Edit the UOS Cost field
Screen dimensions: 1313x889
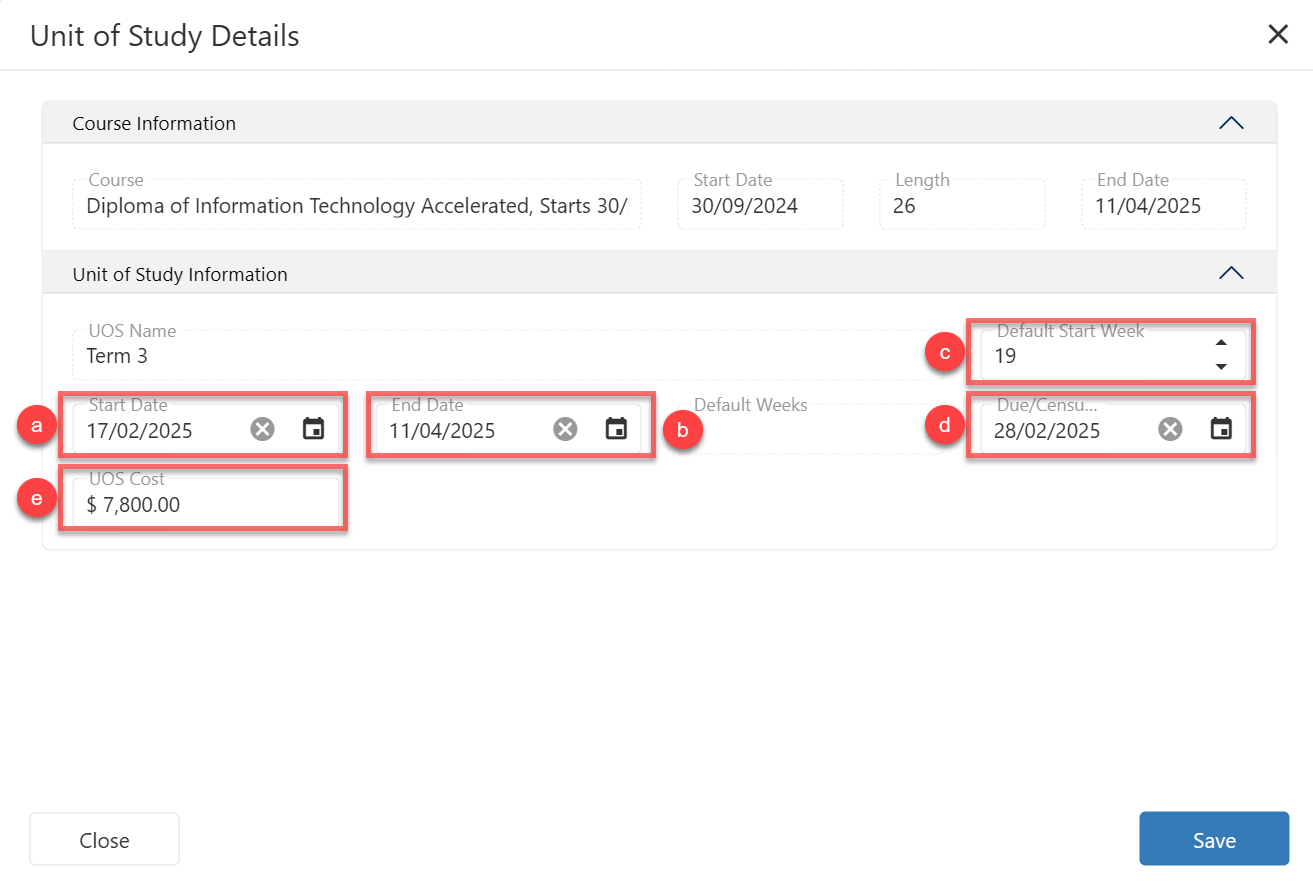pos(206,504)
